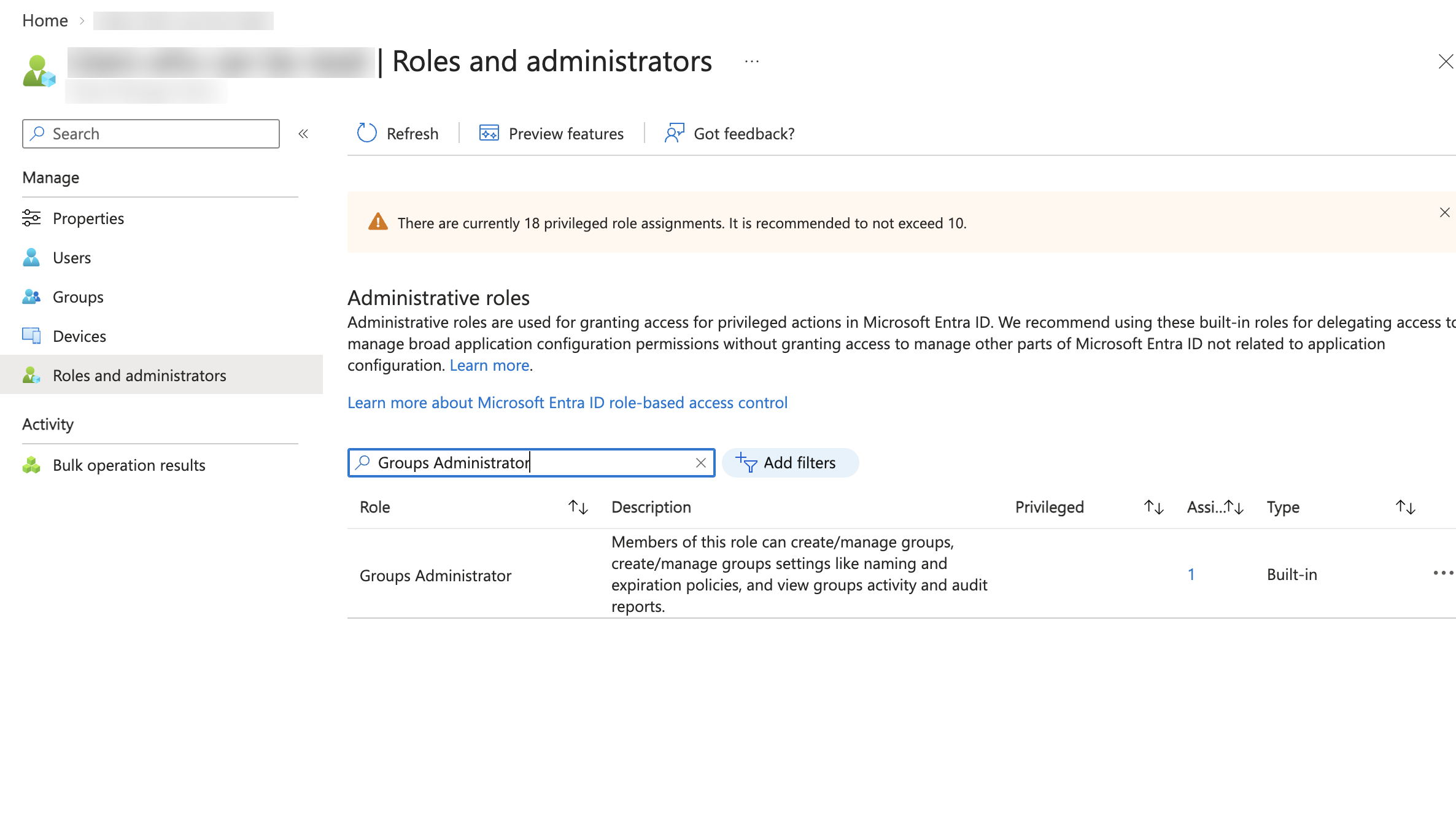
Task: Open the more options ellipsis beside page title
Action: pos(752,61)
